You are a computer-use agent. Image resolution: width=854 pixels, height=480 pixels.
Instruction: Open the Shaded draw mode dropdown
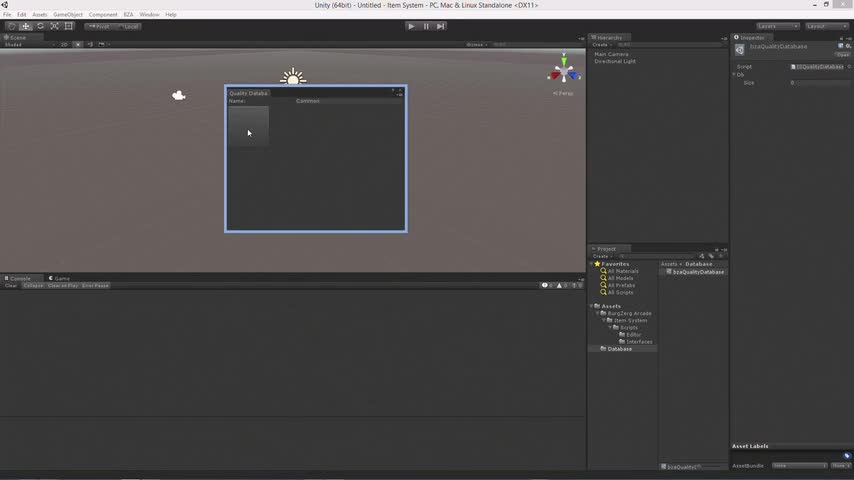29,45
